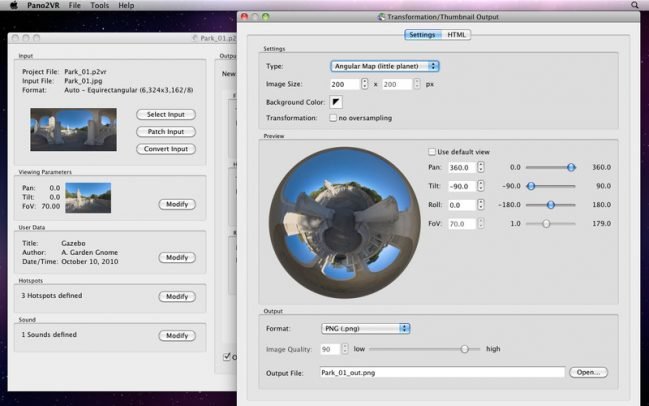649x406 pixels.
Task: Click Modify for Sound
Action: 177,336
